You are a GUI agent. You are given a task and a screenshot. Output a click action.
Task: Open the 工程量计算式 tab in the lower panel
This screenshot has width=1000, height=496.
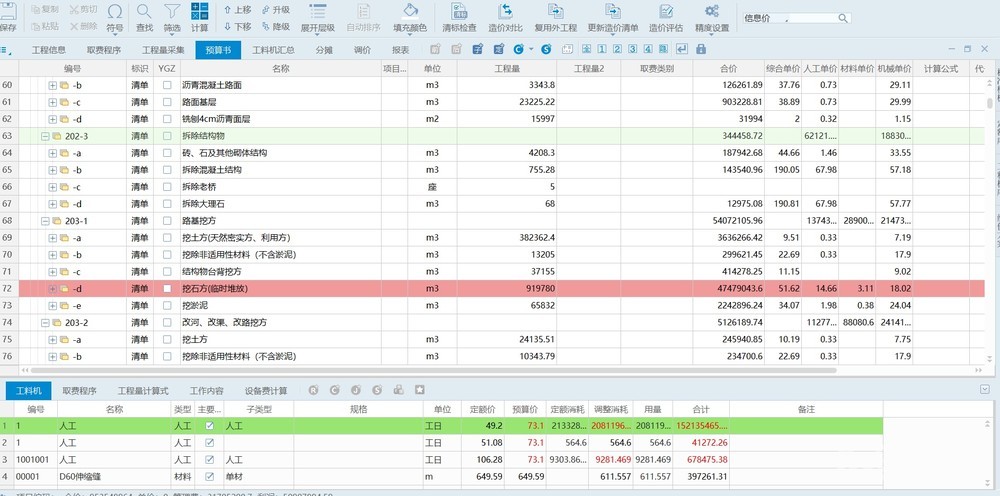click(143, 390)
